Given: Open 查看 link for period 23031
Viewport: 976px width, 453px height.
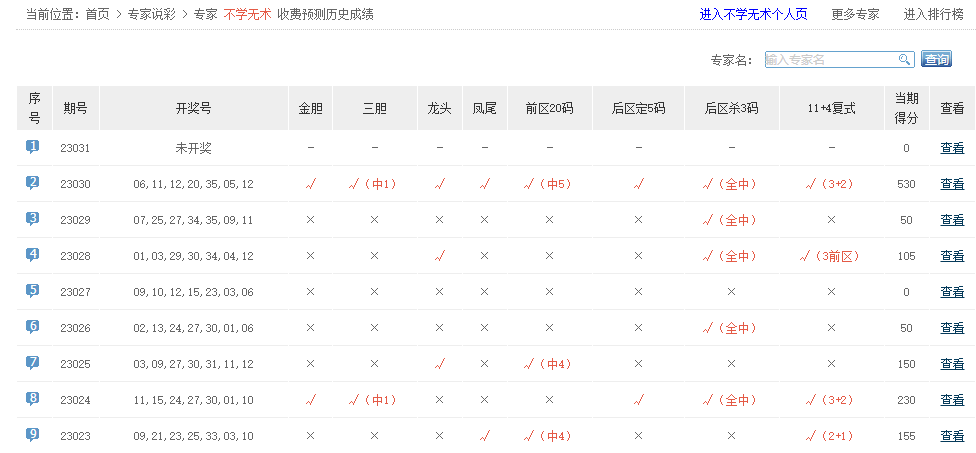Looking at the screenshot, I should click(952, 148).
